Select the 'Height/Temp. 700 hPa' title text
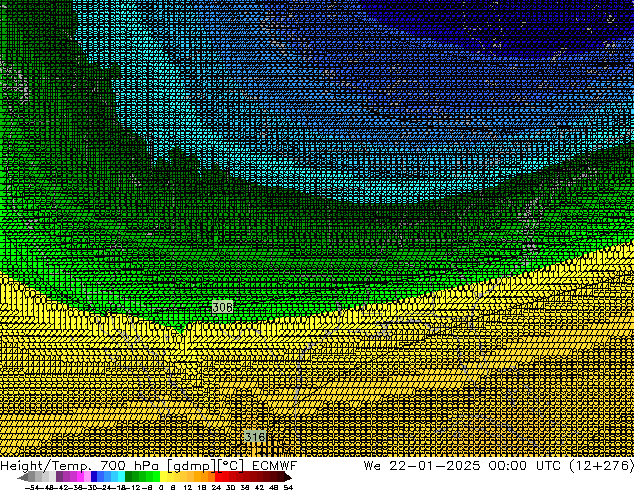 point(81,466)
